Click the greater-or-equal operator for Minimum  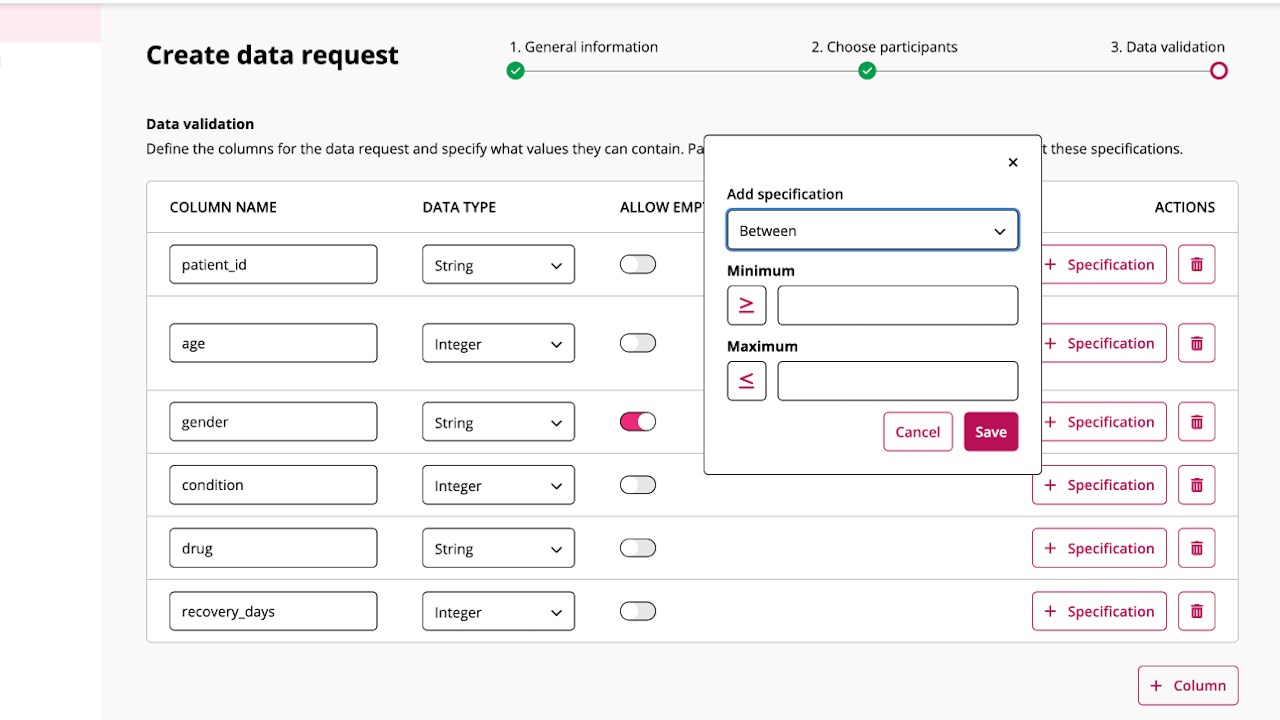pos(747,305)
